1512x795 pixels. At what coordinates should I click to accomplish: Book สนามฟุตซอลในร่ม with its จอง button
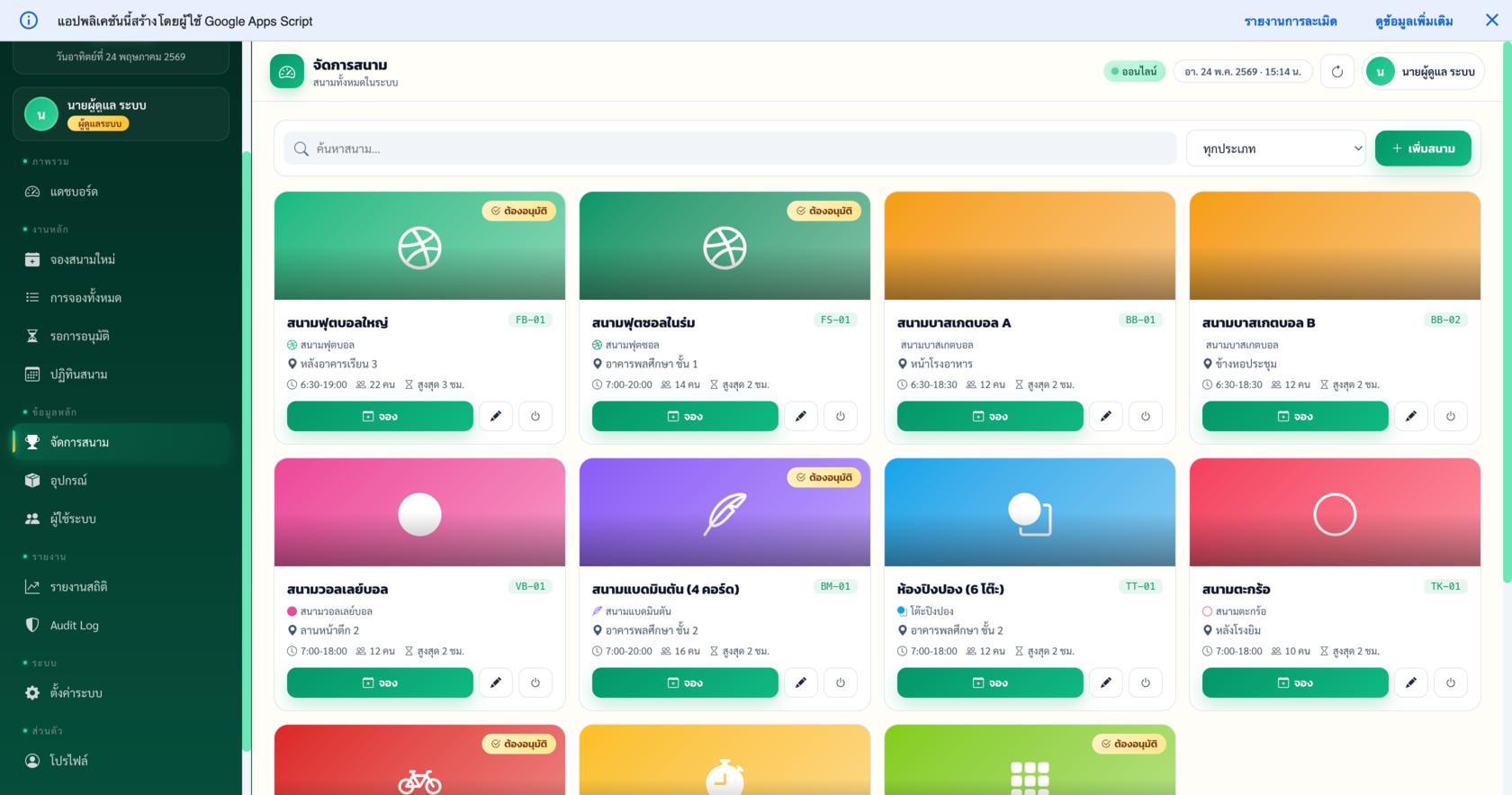(685, 416)
